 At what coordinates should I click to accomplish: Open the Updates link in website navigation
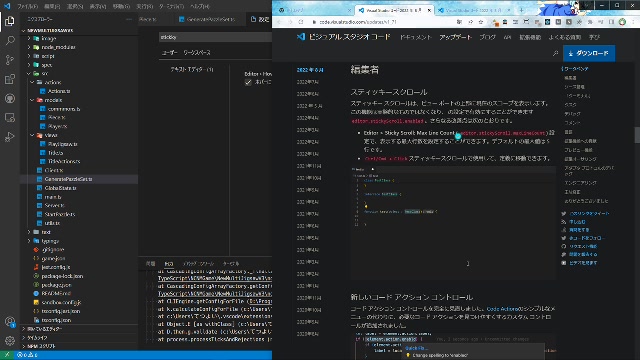tap(456, 37)
